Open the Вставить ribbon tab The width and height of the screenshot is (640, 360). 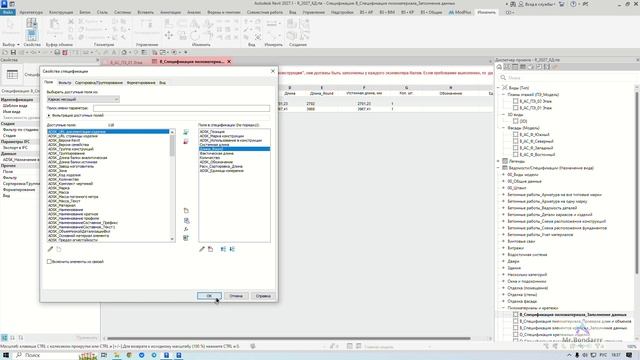coord(145,13)
